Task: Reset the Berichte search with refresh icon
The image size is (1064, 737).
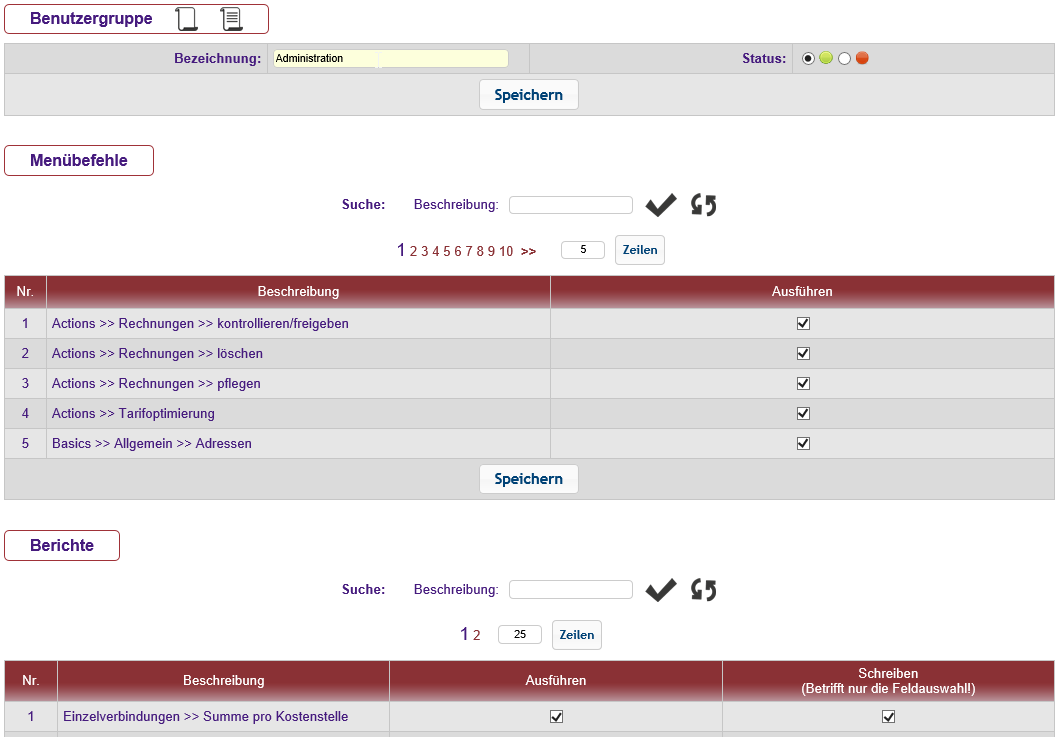Action: [x=704, y=590]
